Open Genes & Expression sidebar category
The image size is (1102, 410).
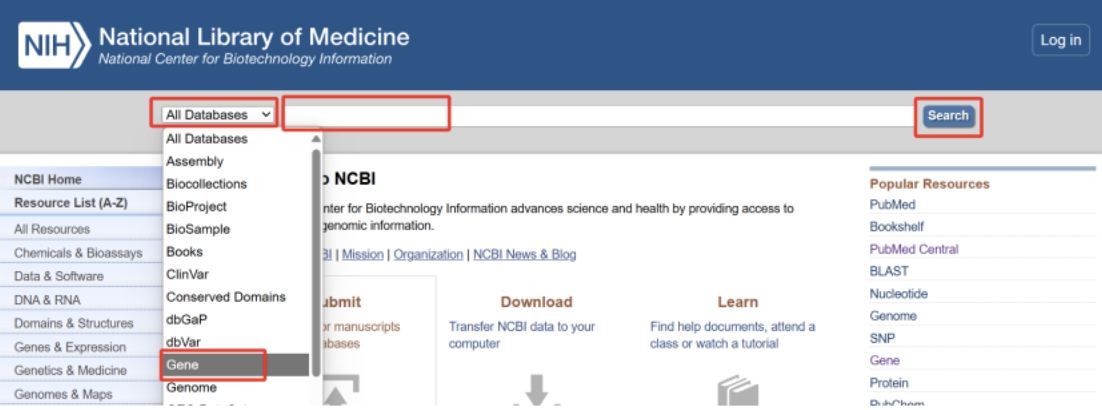point(70,347)
